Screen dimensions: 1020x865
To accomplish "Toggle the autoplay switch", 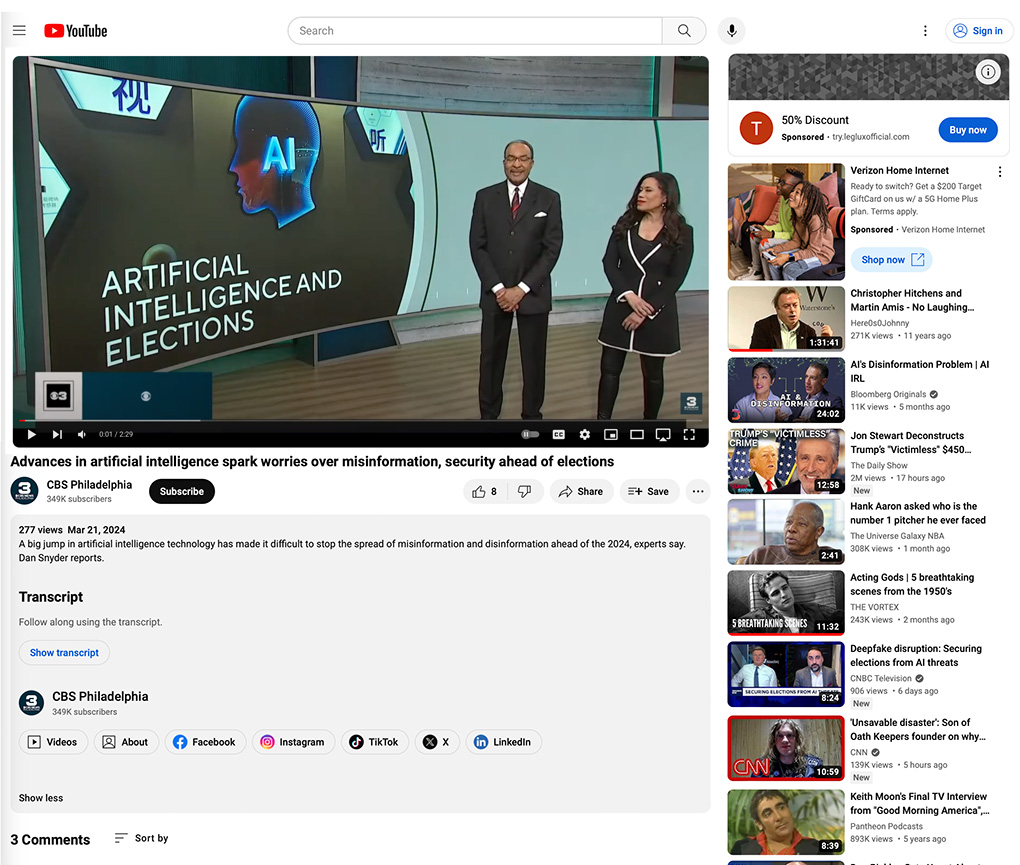I will coord(530,434).
